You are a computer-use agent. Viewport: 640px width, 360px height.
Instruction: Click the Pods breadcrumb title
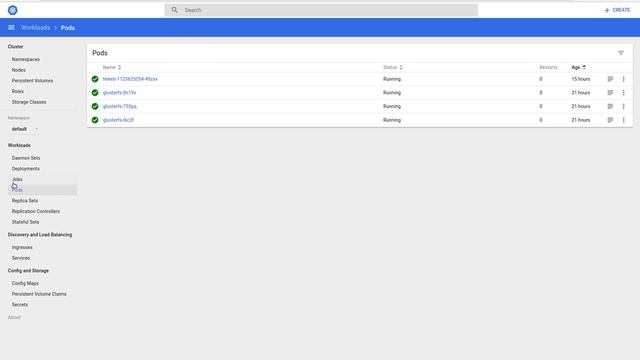point(68,28)
